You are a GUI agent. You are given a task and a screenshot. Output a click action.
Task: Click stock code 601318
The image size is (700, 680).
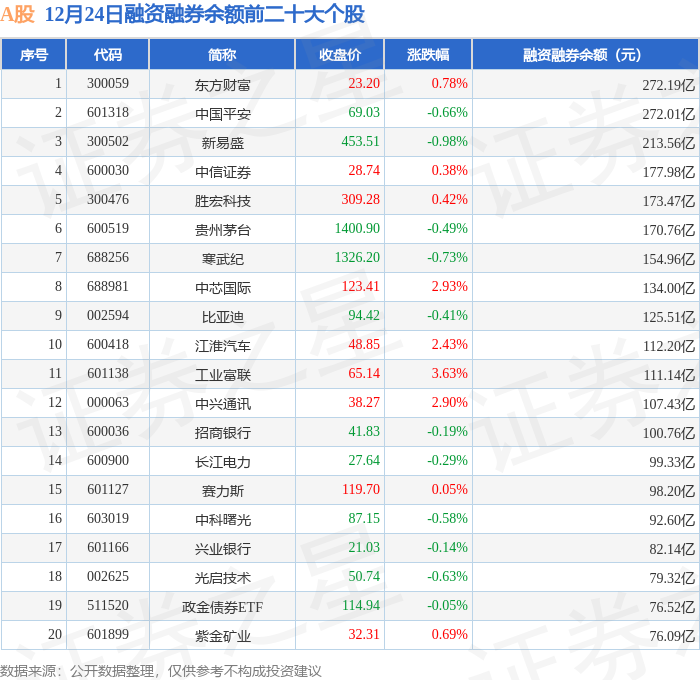coord(108,113)
